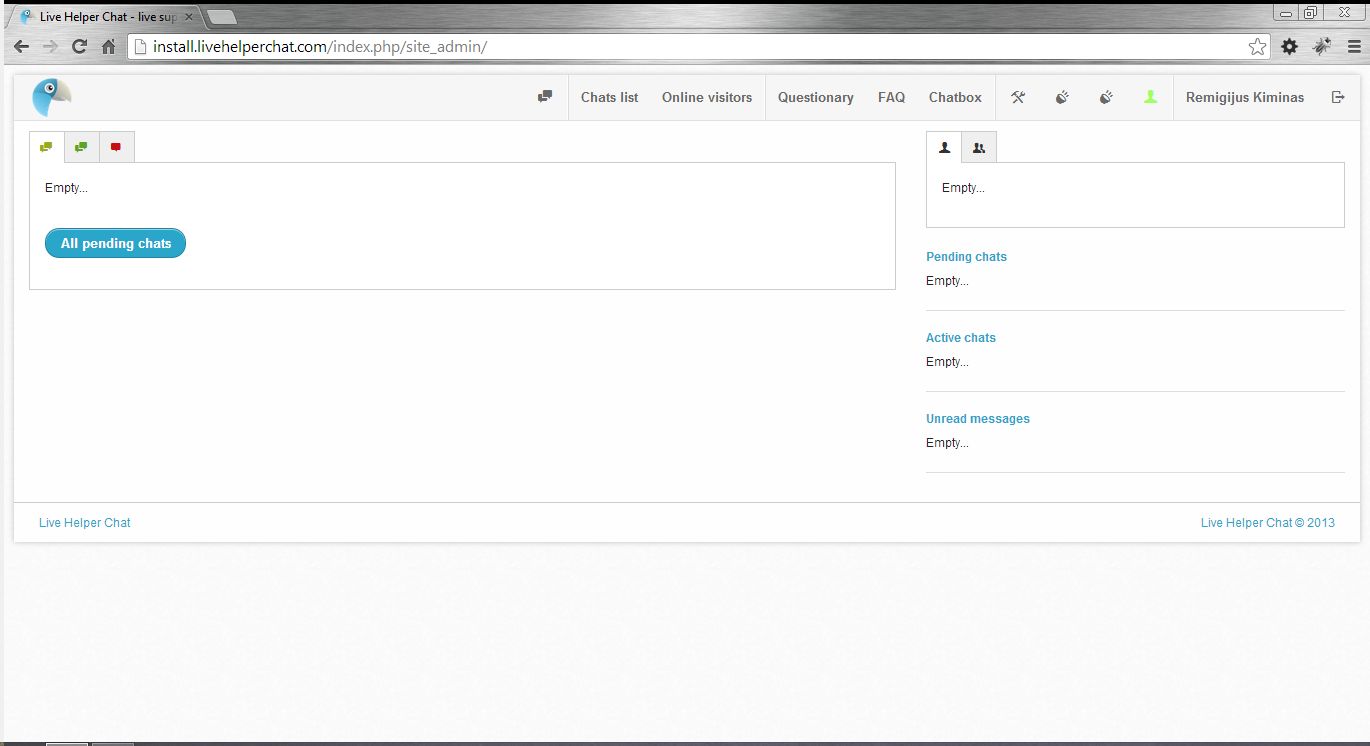Viewport: 1370px width, 746px height.
Task: Open the Pending chats link
Action: (x=966, y=257)
